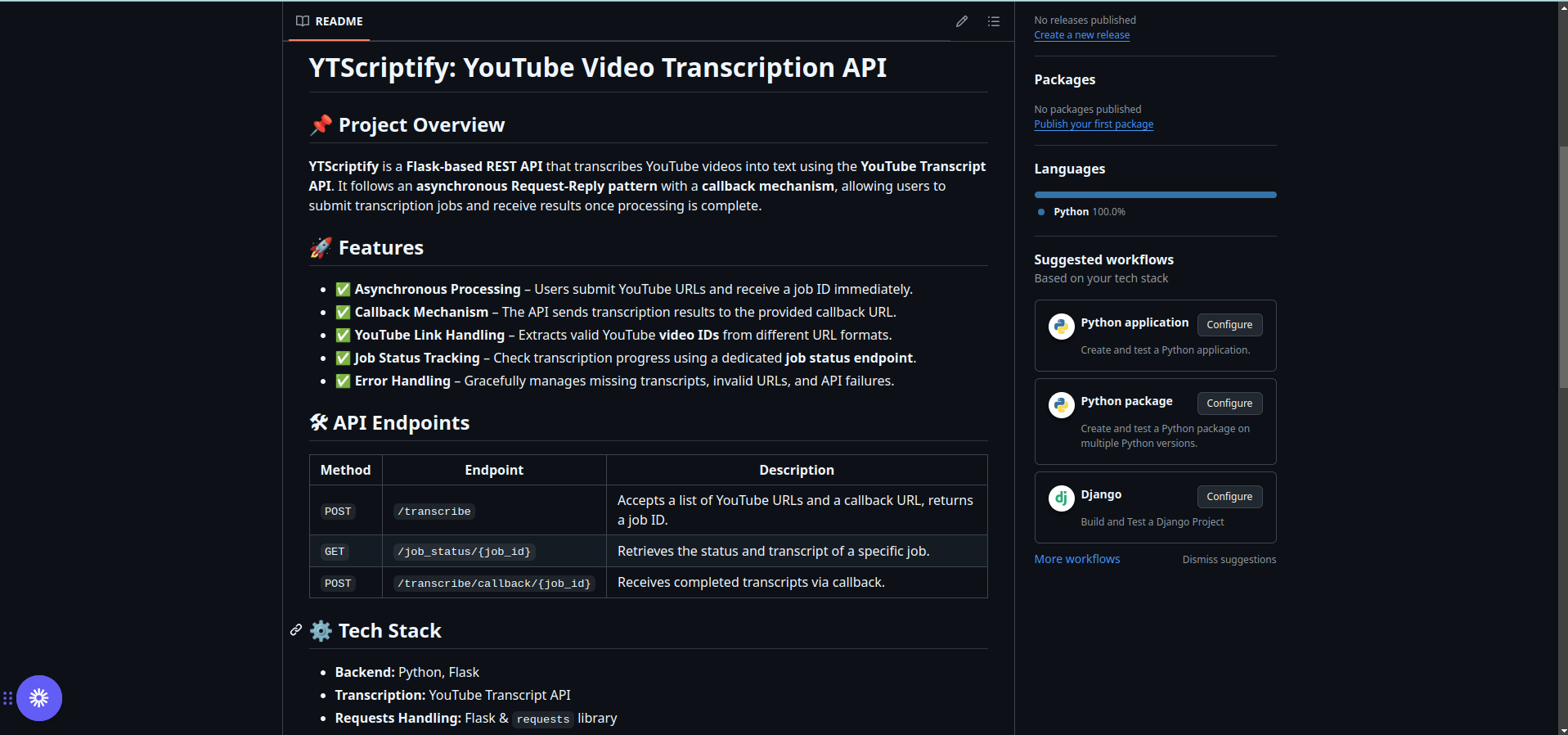Configure the Python application workflow

1229,325
